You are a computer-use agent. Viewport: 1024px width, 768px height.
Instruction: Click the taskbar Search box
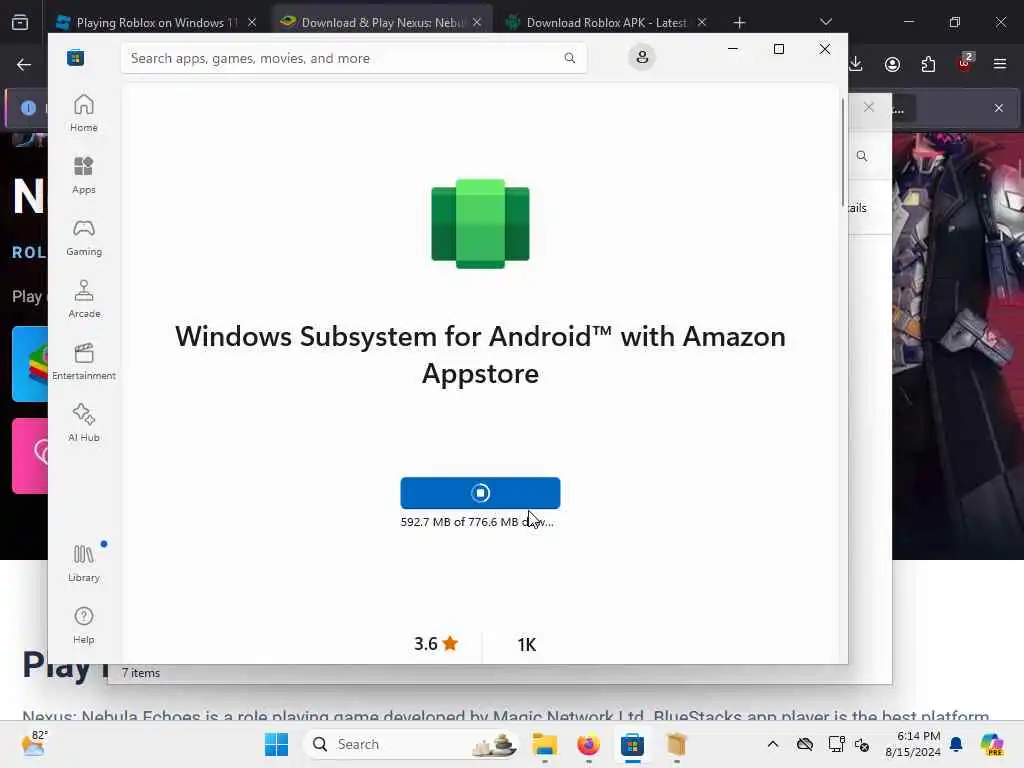[413, 744]
